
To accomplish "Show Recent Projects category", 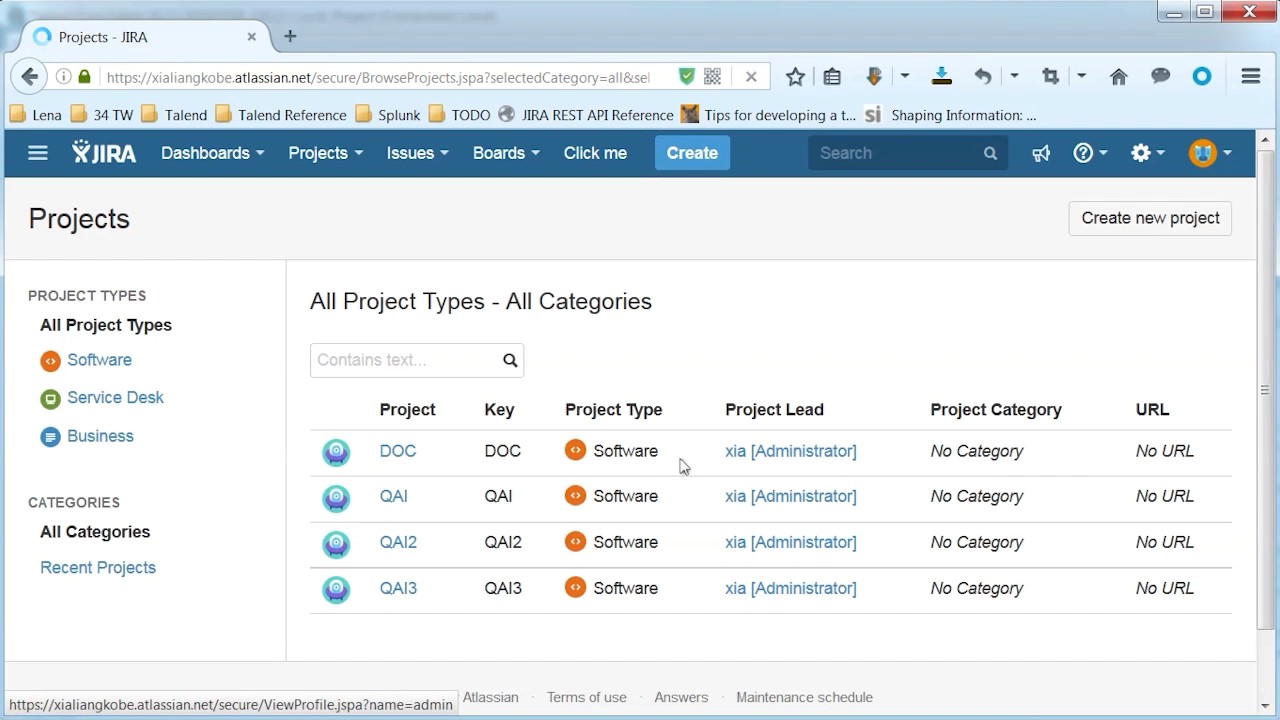I will click(x=98, y=568).
